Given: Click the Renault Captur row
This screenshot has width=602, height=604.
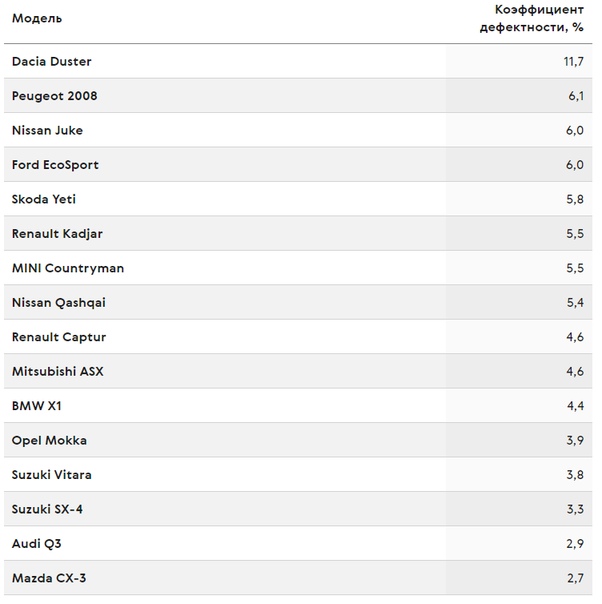Looking at the screenshot, I should point(298,337).
